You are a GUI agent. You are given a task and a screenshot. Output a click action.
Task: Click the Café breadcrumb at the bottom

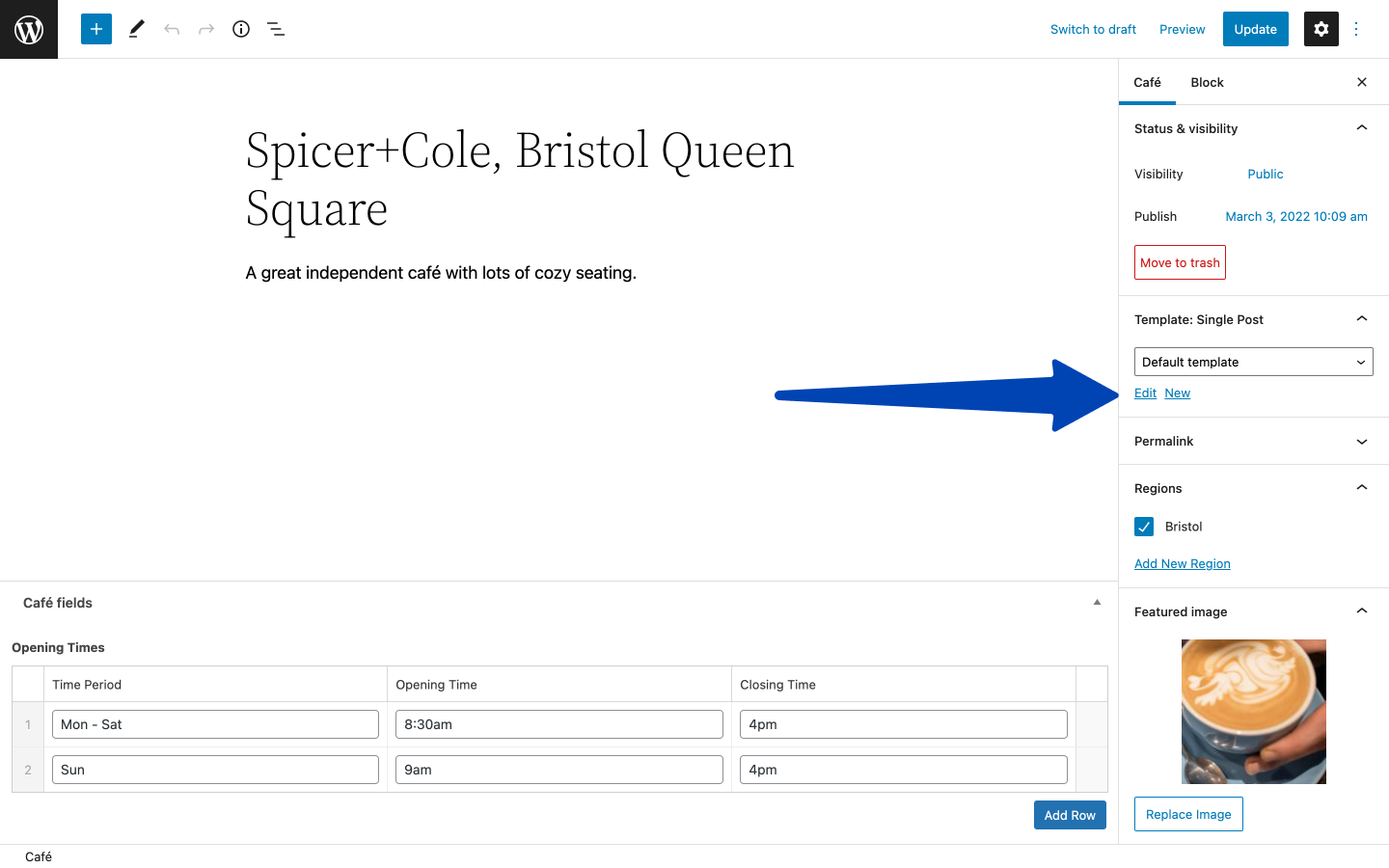pyautogui.click(x=39, y=856)
